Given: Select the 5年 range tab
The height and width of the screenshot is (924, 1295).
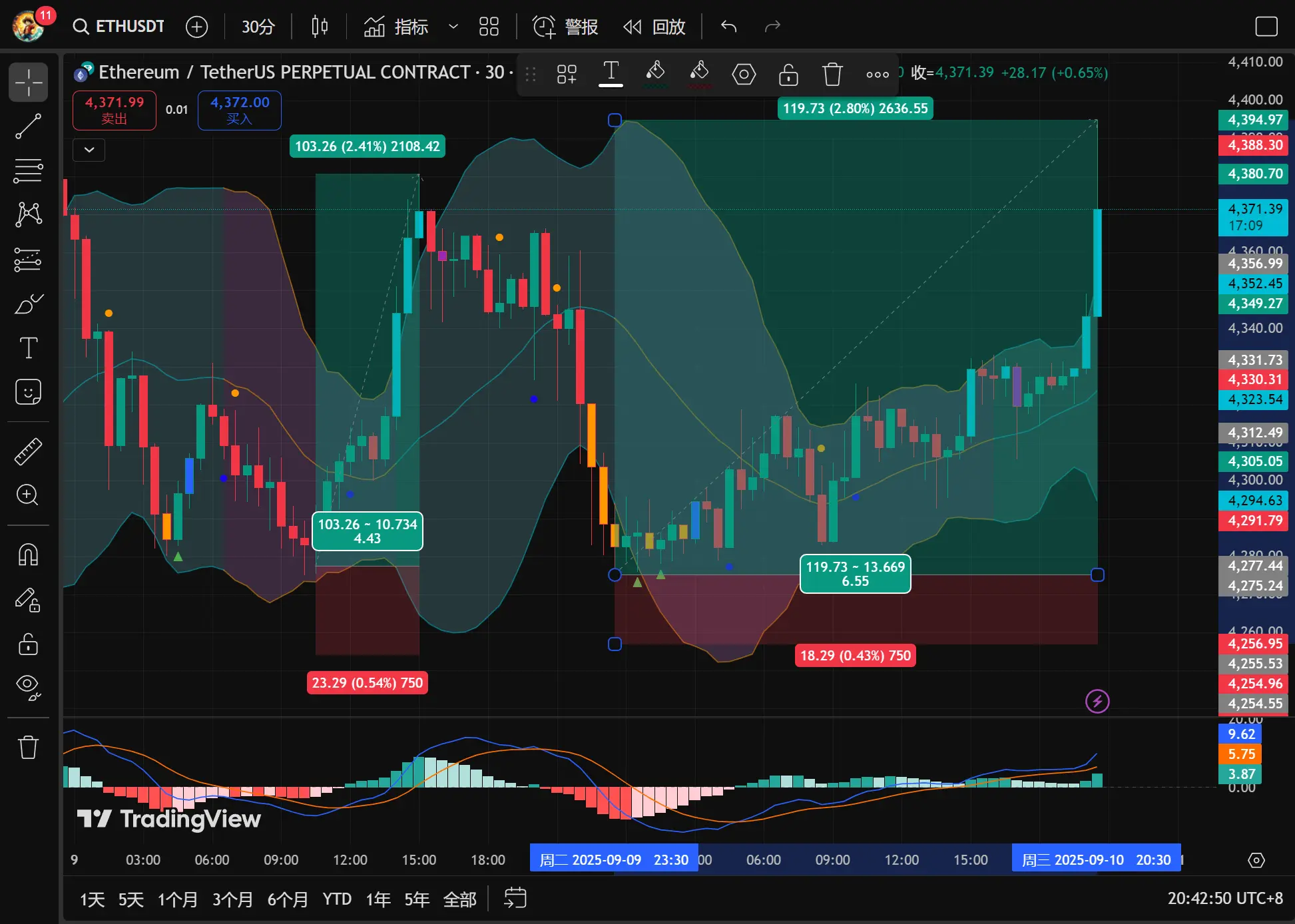Looking at the screenshot, I should (x=417, y=899).
